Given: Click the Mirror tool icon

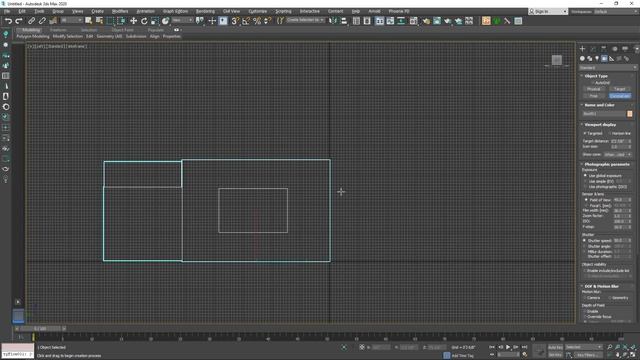Looking at the screenshot, I should 333,21.
